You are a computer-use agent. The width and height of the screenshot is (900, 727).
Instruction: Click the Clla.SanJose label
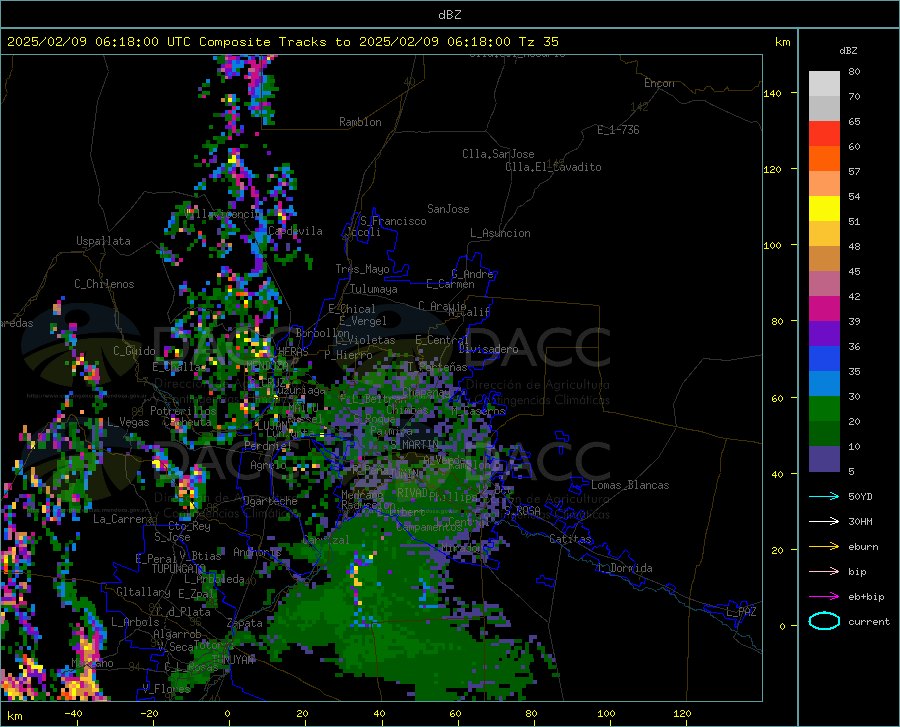(498, 154)
